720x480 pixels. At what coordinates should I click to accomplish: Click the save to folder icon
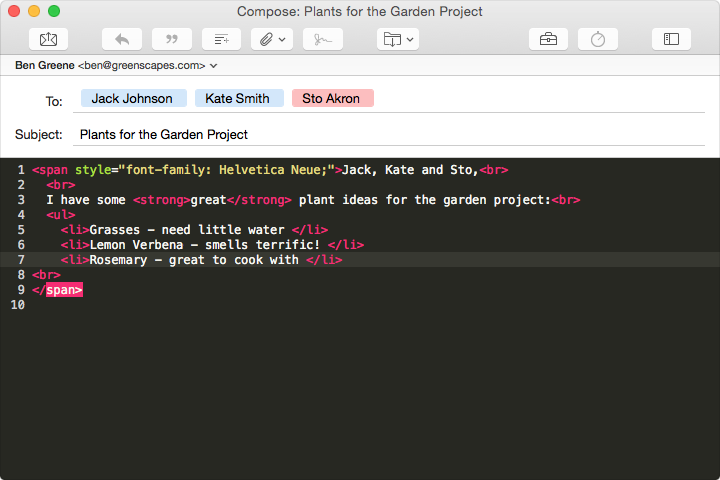click(392, 39)
